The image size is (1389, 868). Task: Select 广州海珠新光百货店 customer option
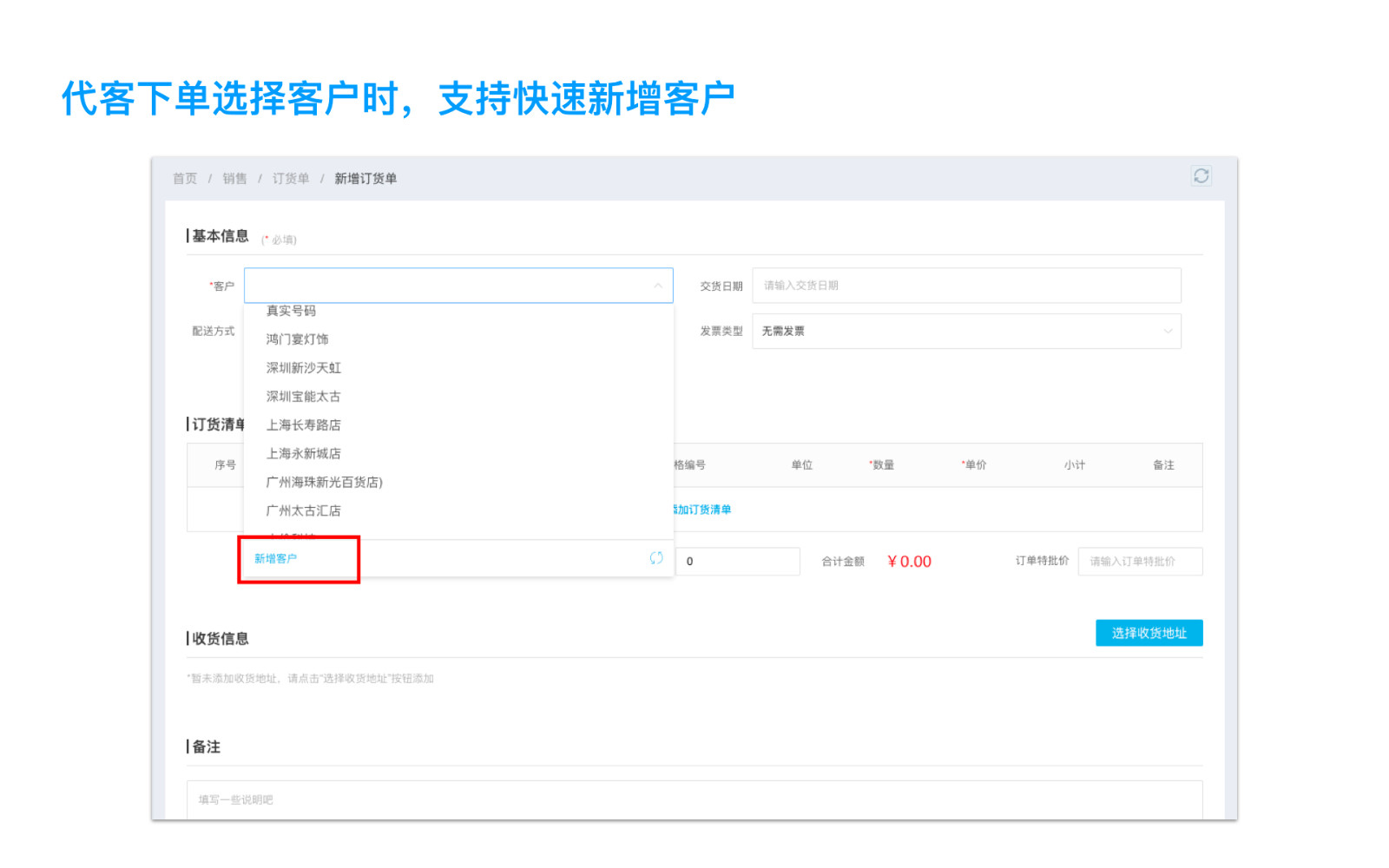pyautogui.click(x=324, y=483)
